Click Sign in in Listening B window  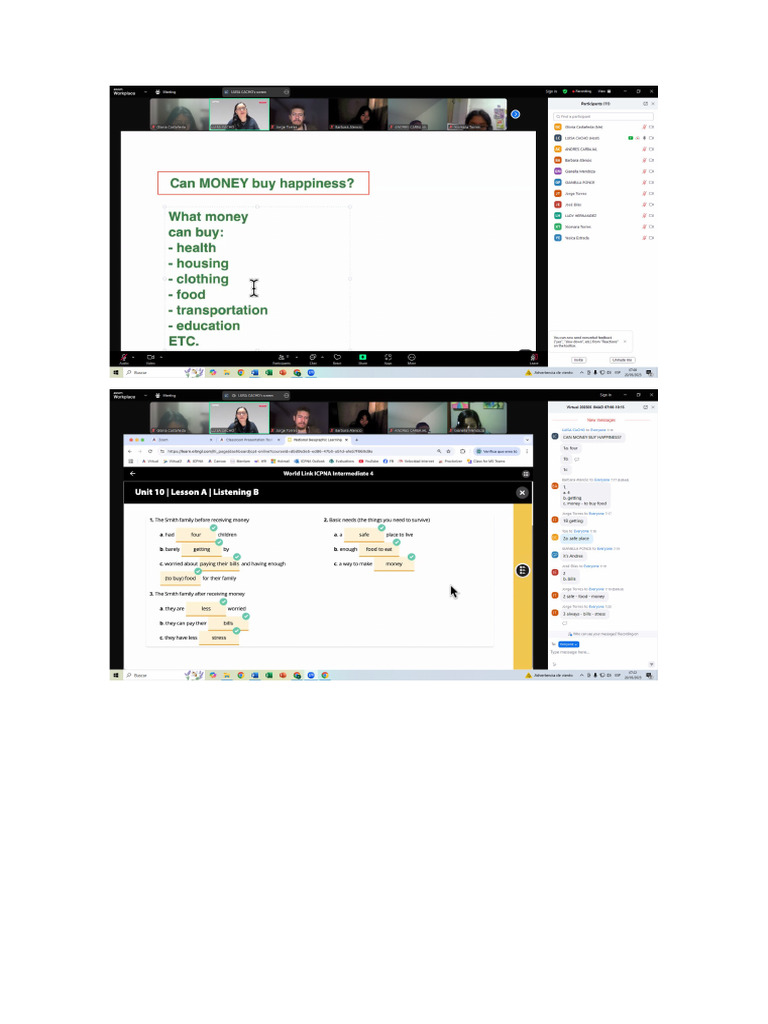[x=605, y=395]
